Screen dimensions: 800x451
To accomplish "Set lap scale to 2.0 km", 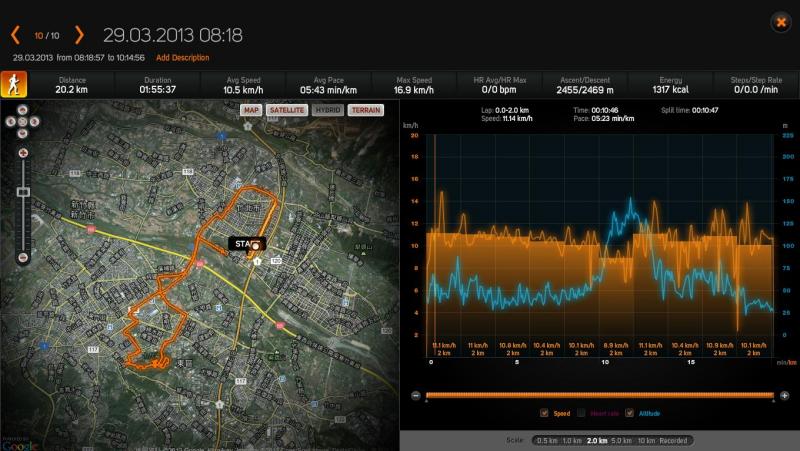I will coord(597,440).
